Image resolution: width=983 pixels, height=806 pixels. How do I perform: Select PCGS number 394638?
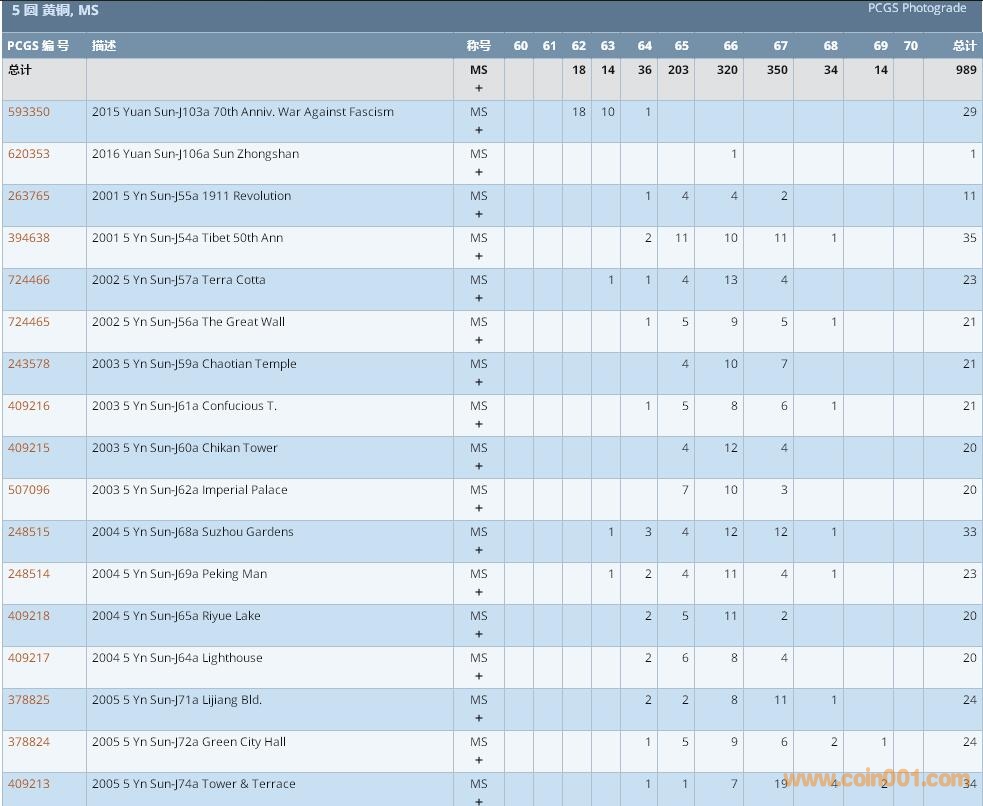[x=28, y=238]
